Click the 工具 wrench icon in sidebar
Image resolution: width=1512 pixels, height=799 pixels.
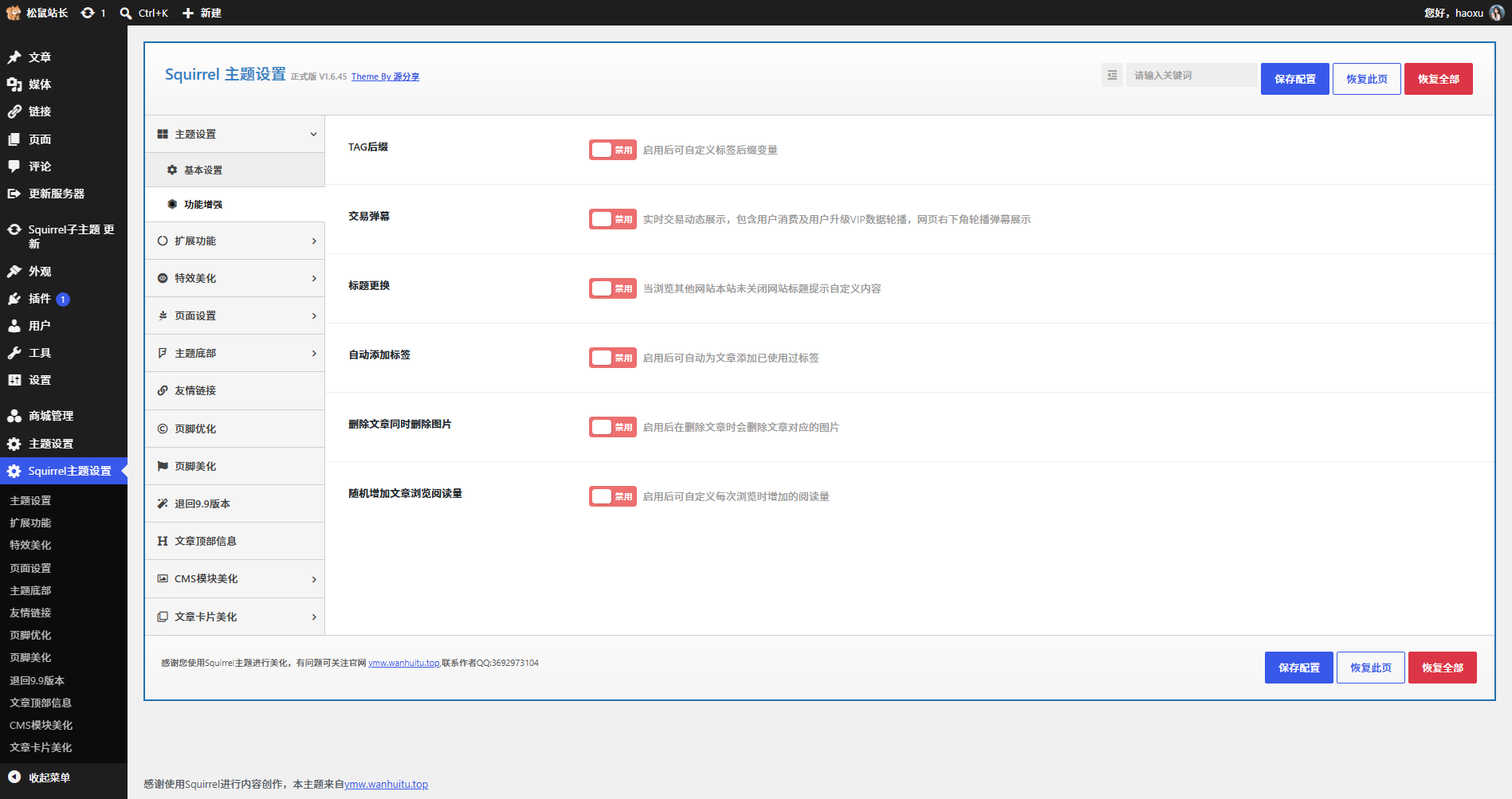click(x=14, y=353)
